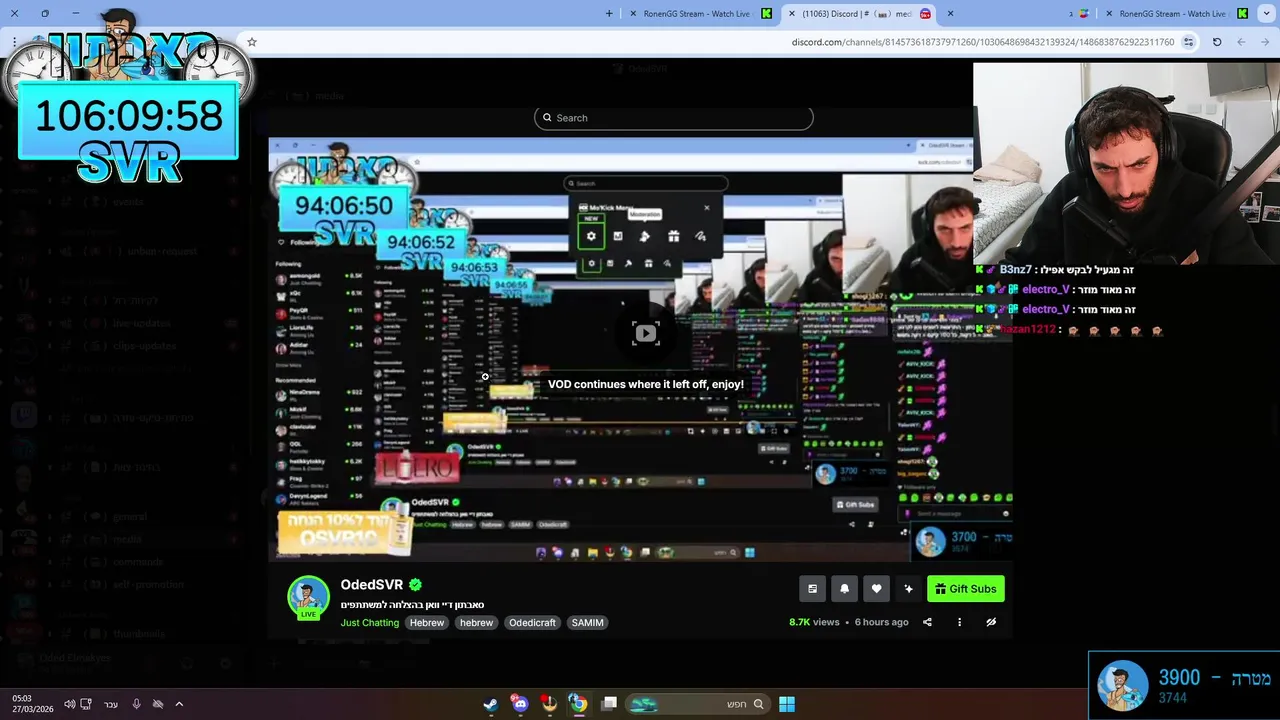Open Steam from the taskbar
The width and height of the screenshot is (1280, 720).
pos(490,704)
